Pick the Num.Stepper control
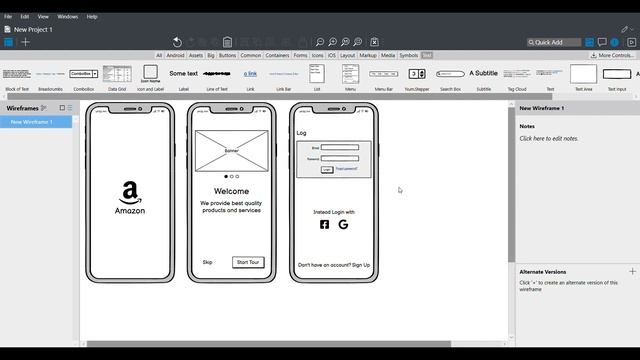640x360 pixels. tap(417, 77)
